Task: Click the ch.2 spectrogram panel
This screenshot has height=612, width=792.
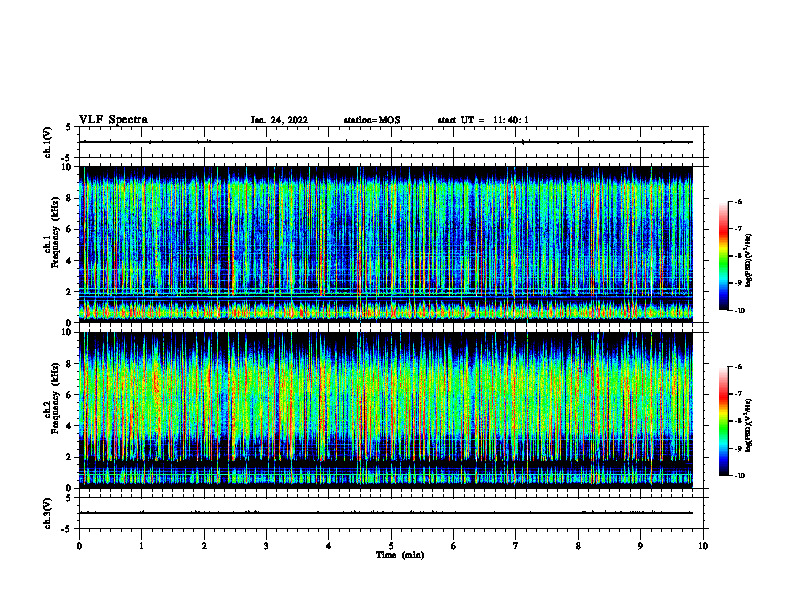Action: pos(386,410)
